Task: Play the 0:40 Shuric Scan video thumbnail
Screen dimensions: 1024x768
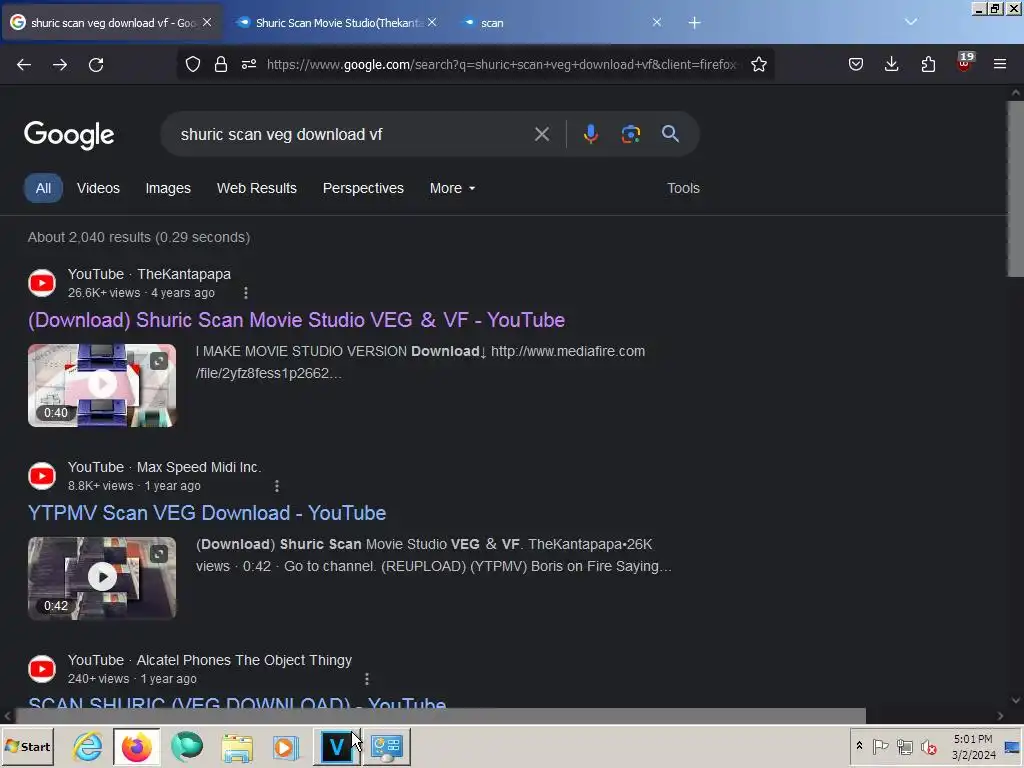Action: [102, 385]
